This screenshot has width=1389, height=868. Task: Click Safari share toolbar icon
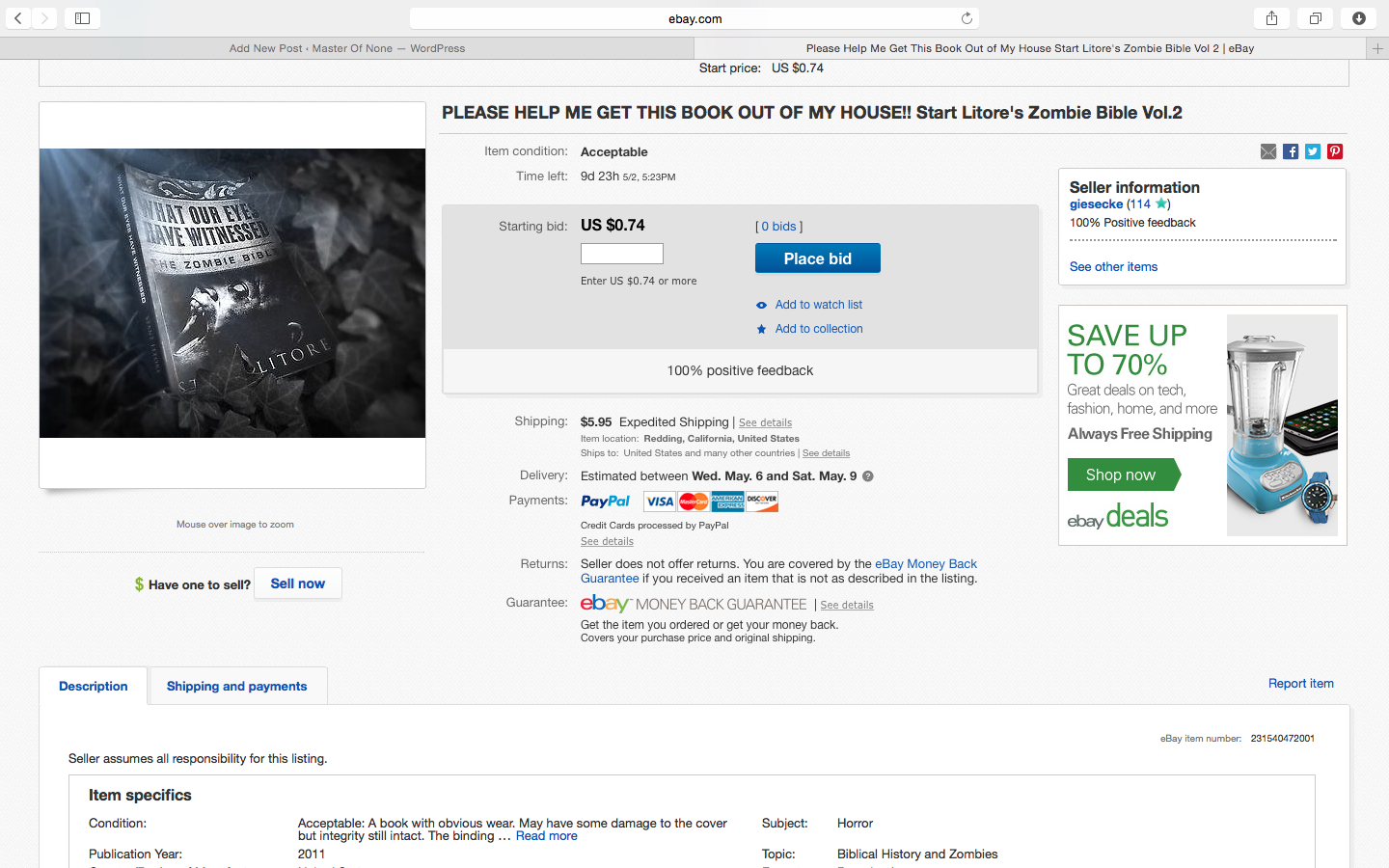(x=1271, y=18)
